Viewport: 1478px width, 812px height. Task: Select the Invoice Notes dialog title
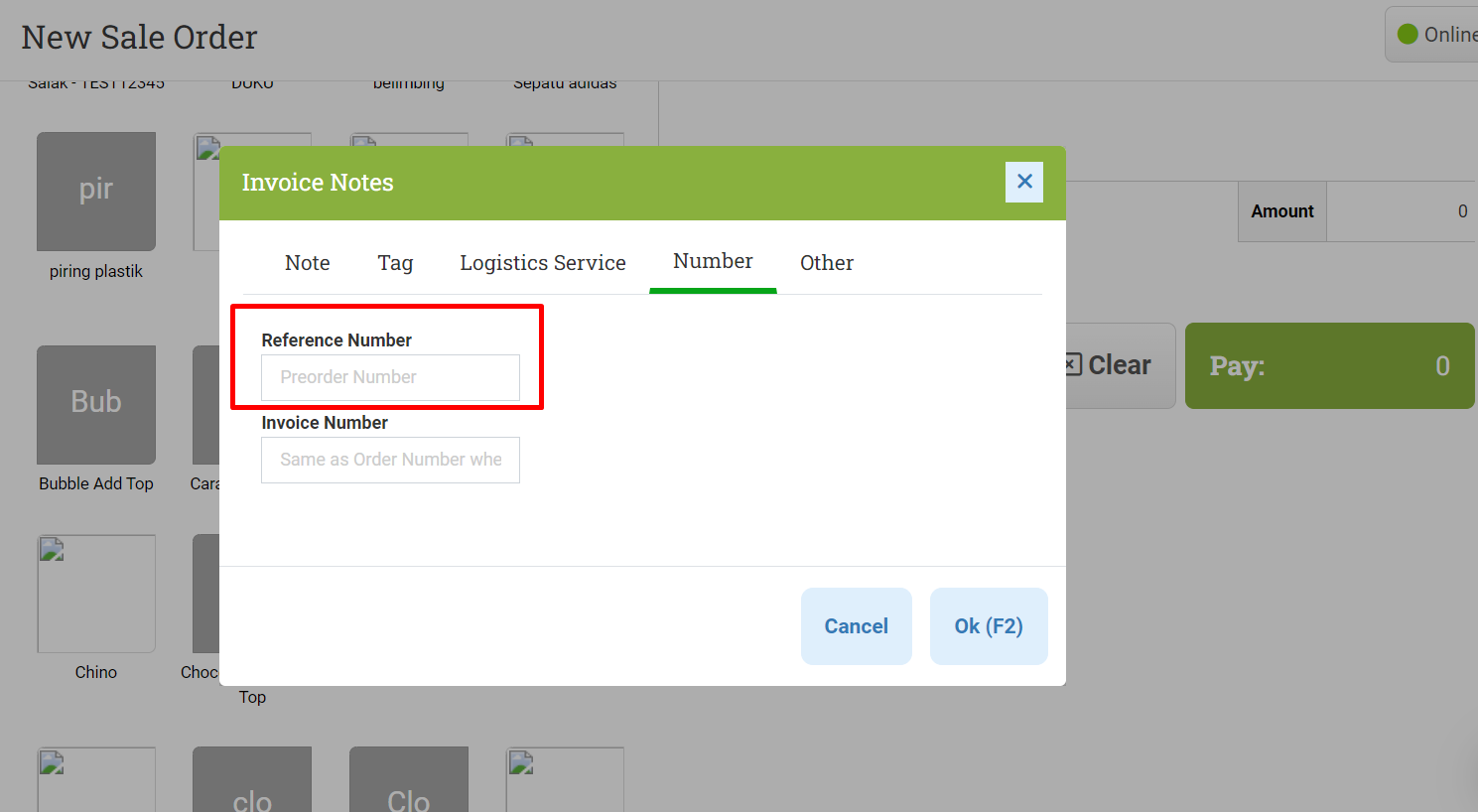(x=318, y=183)
